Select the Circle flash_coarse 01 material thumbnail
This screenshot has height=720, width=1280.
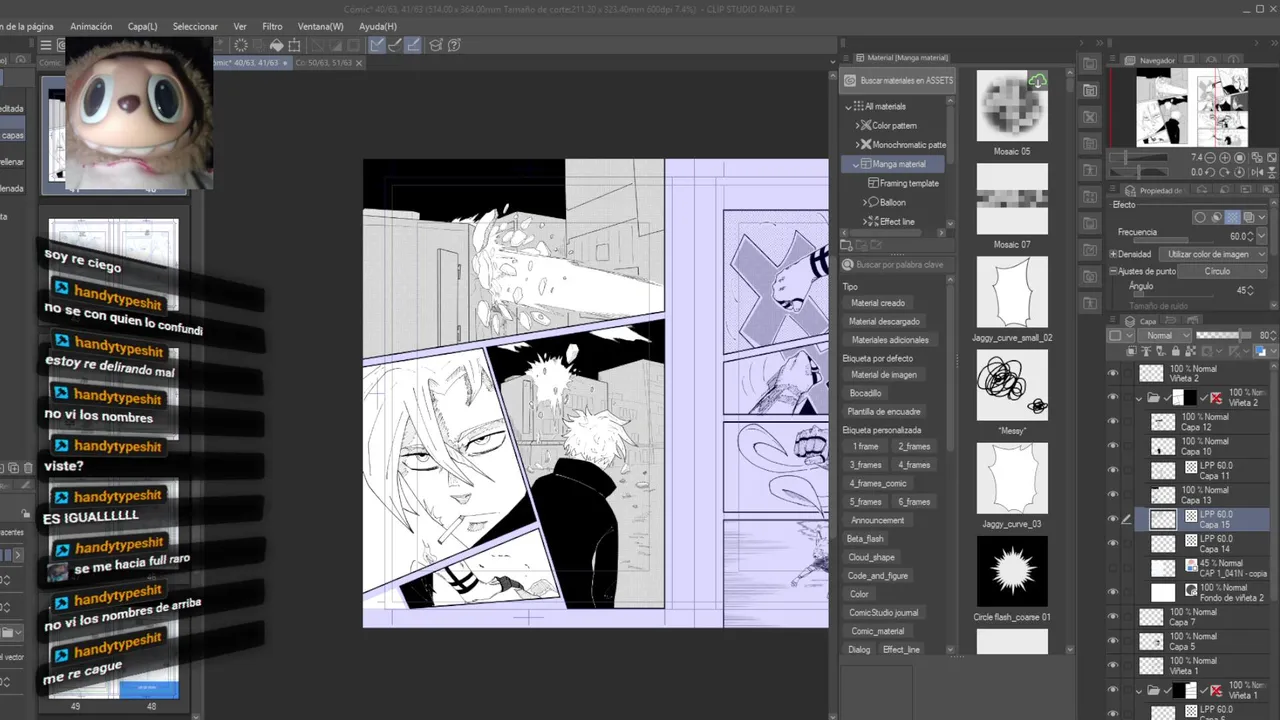click(1012, 571)
